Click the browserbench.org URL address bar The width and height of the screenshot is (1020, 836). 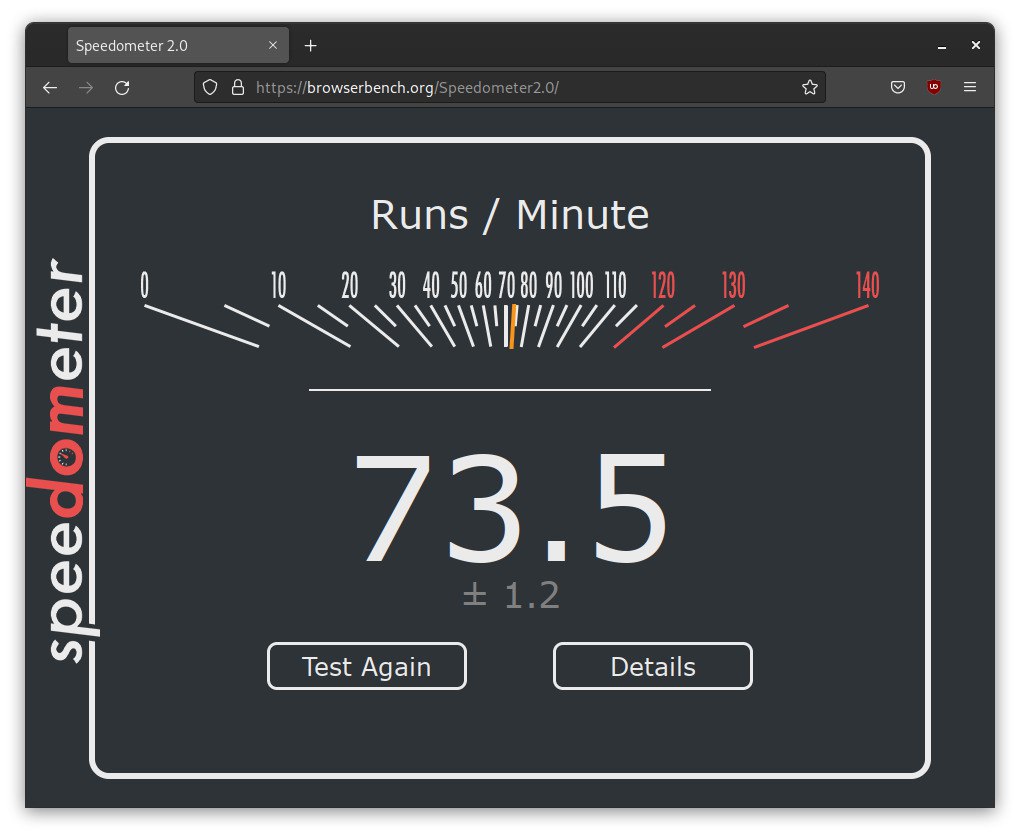point(510,87)
